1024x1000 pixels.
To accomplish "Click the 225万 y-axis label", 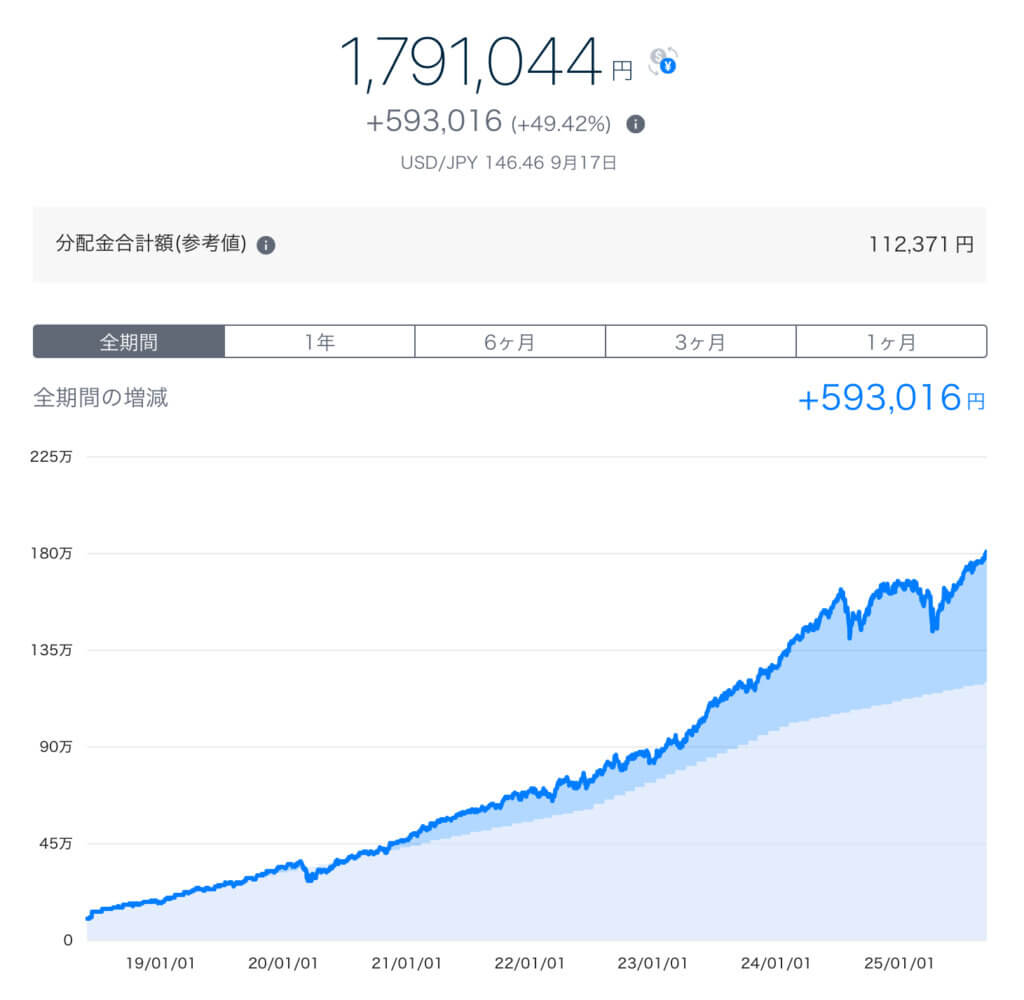I will tap(52, 457).
